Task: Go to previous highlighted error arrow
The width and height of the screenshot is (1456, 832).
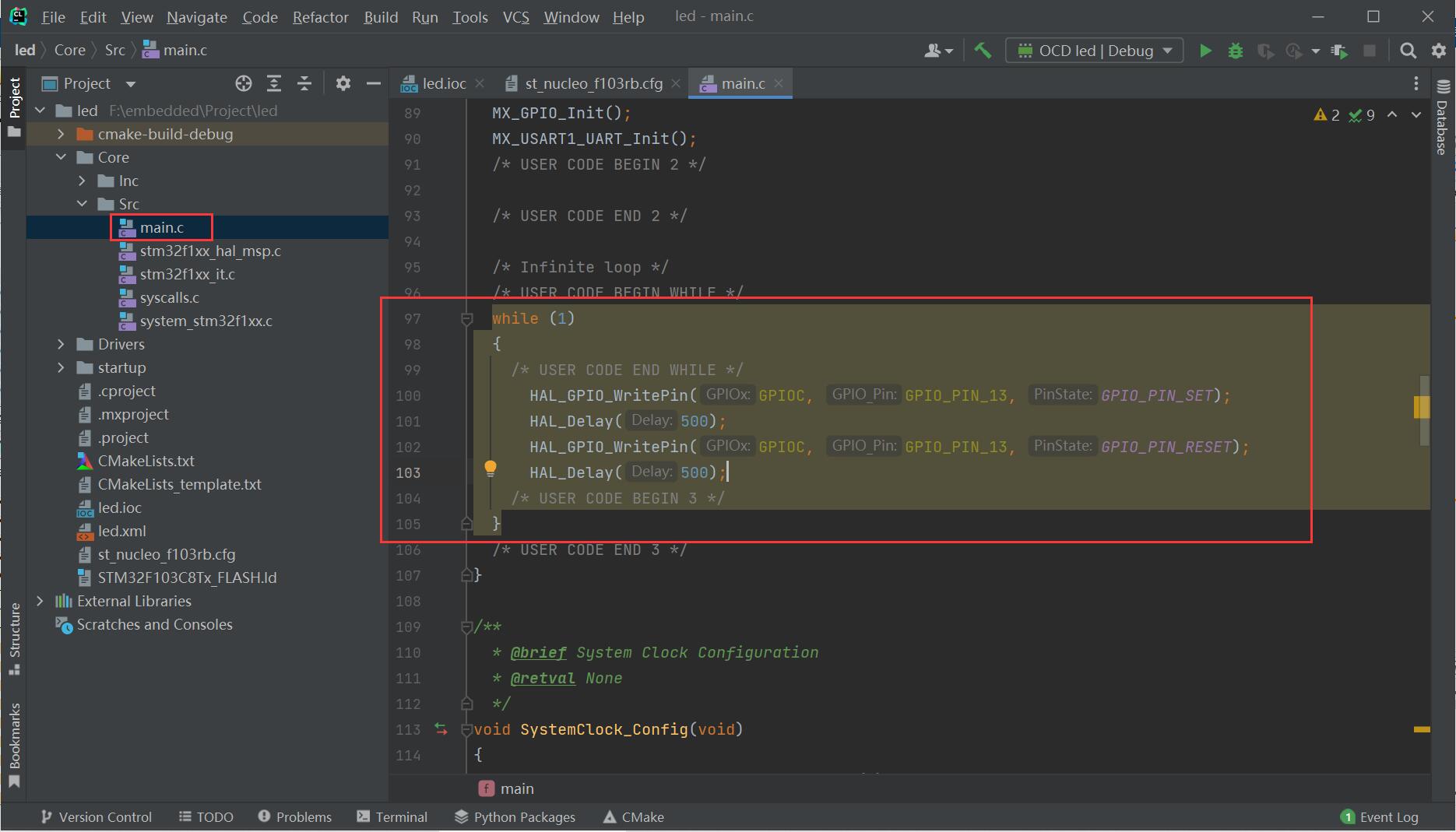Action: [x=1392, y=115]
